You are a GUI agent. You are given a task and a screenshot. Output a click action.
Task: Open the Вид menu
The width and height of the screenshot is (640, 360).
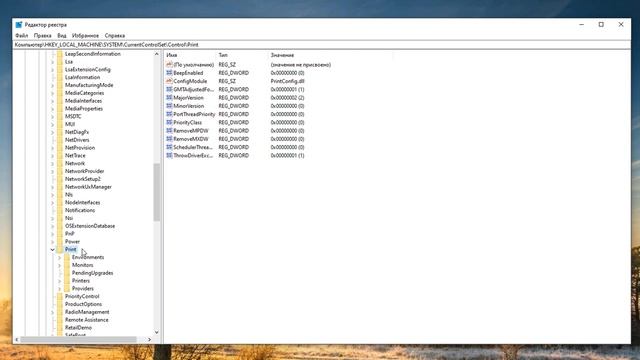point(62,36)
